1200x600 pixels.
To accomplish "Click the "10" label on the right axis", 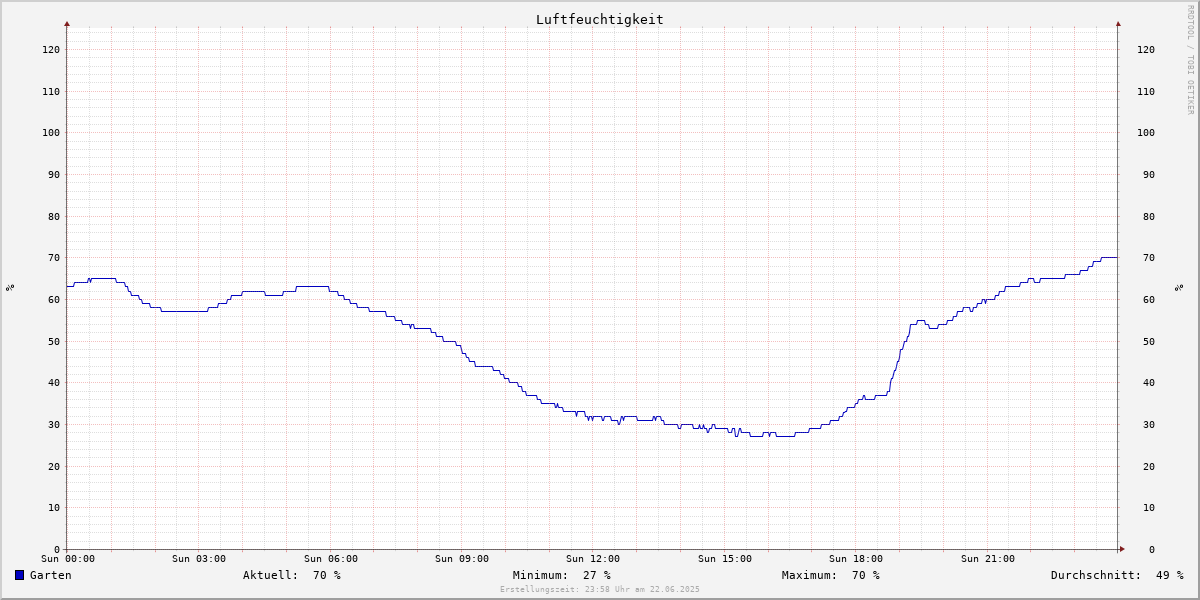I will 1149,507.
